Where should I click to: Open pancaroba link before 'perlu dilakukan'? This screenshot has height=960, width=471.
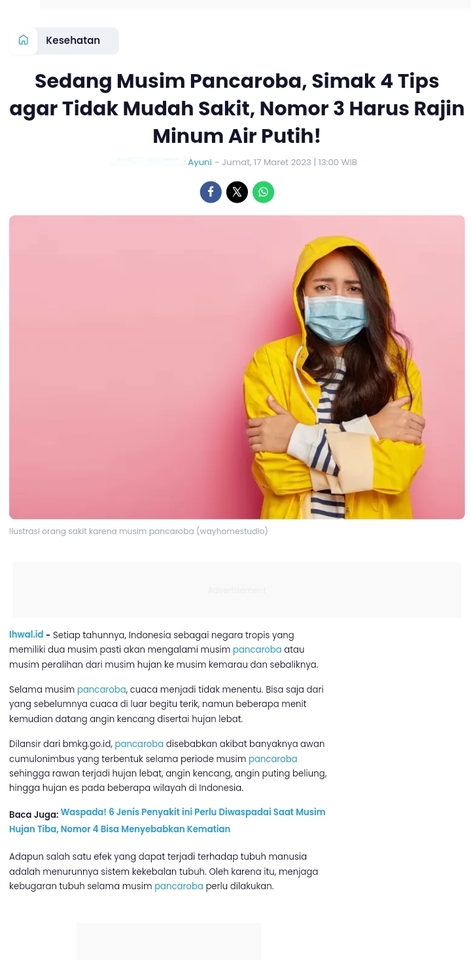[179, 886]
